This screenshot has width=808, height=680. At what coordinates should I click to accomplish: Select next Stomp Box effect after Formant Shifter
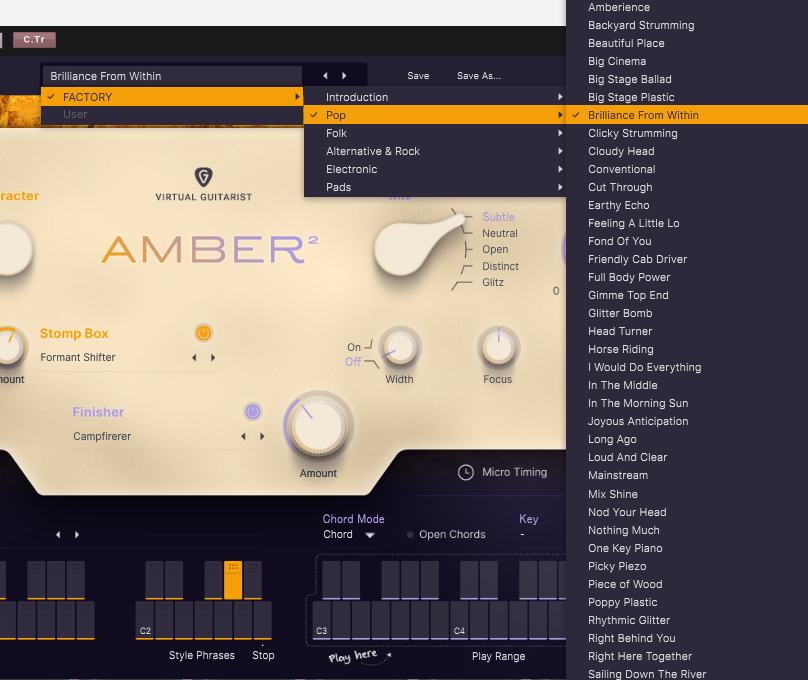213,358
